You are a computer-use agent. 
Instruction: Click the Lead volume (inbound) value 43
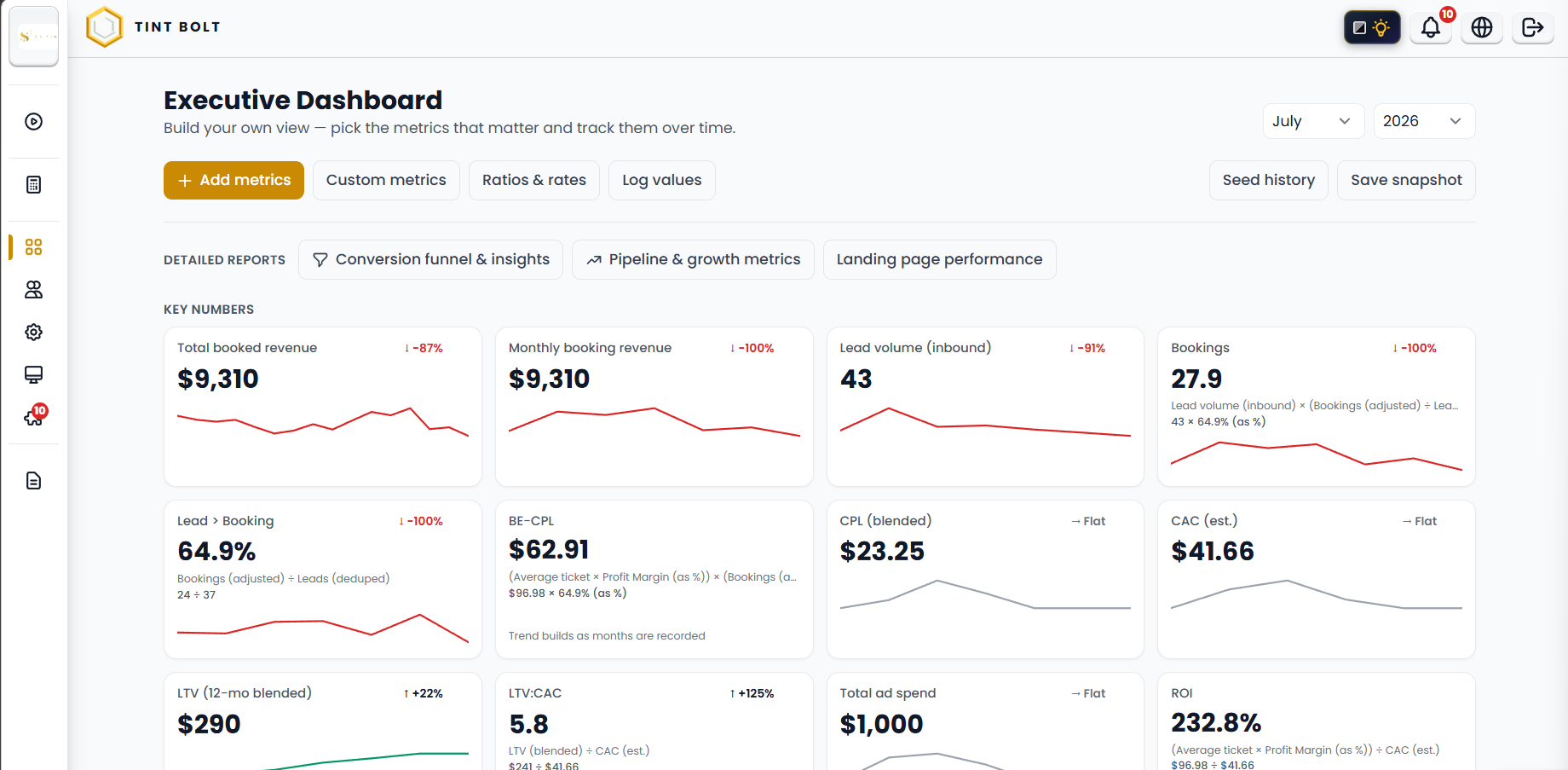pyautogui.click(x=856, y=379)
